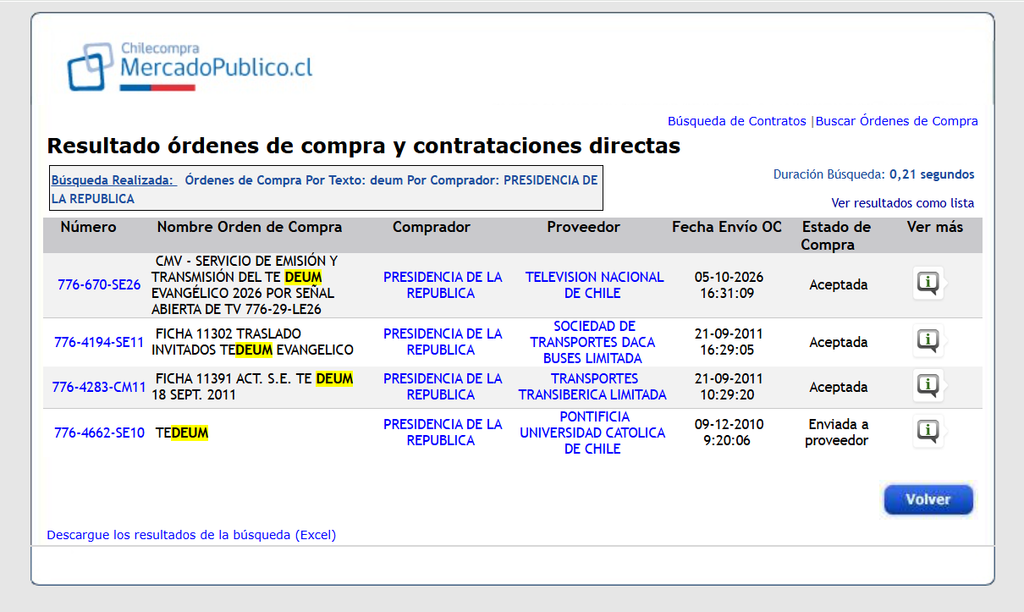
Task: Open order number 776-670-SE26
Action: point(99,285)
